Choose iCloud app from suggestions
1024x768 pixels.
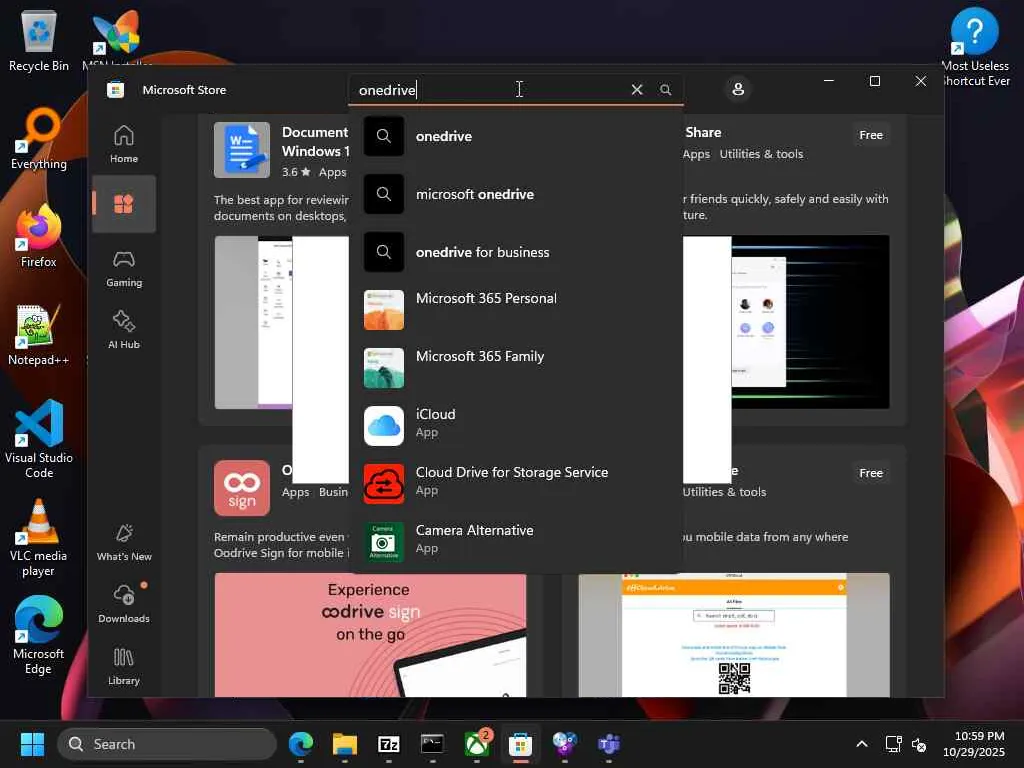point(516,426)
